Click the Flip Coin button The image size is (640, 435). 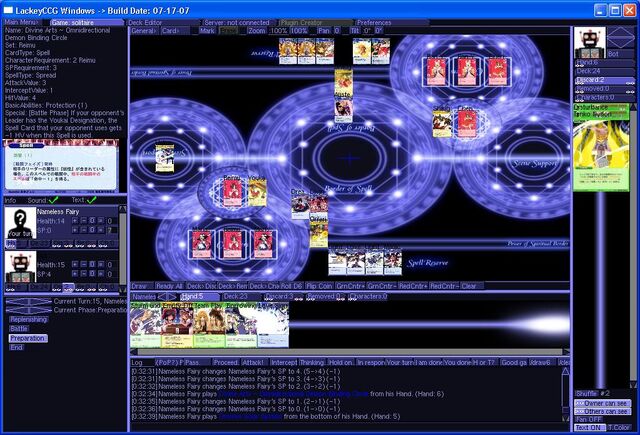coord(319,286)
